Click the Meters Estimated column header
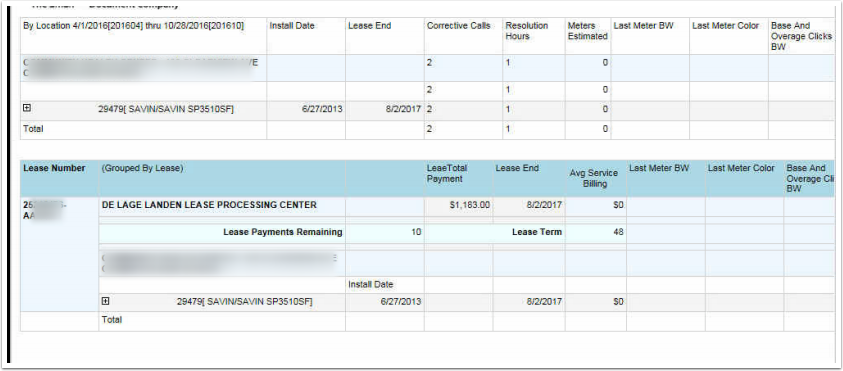 pos(588,31)
